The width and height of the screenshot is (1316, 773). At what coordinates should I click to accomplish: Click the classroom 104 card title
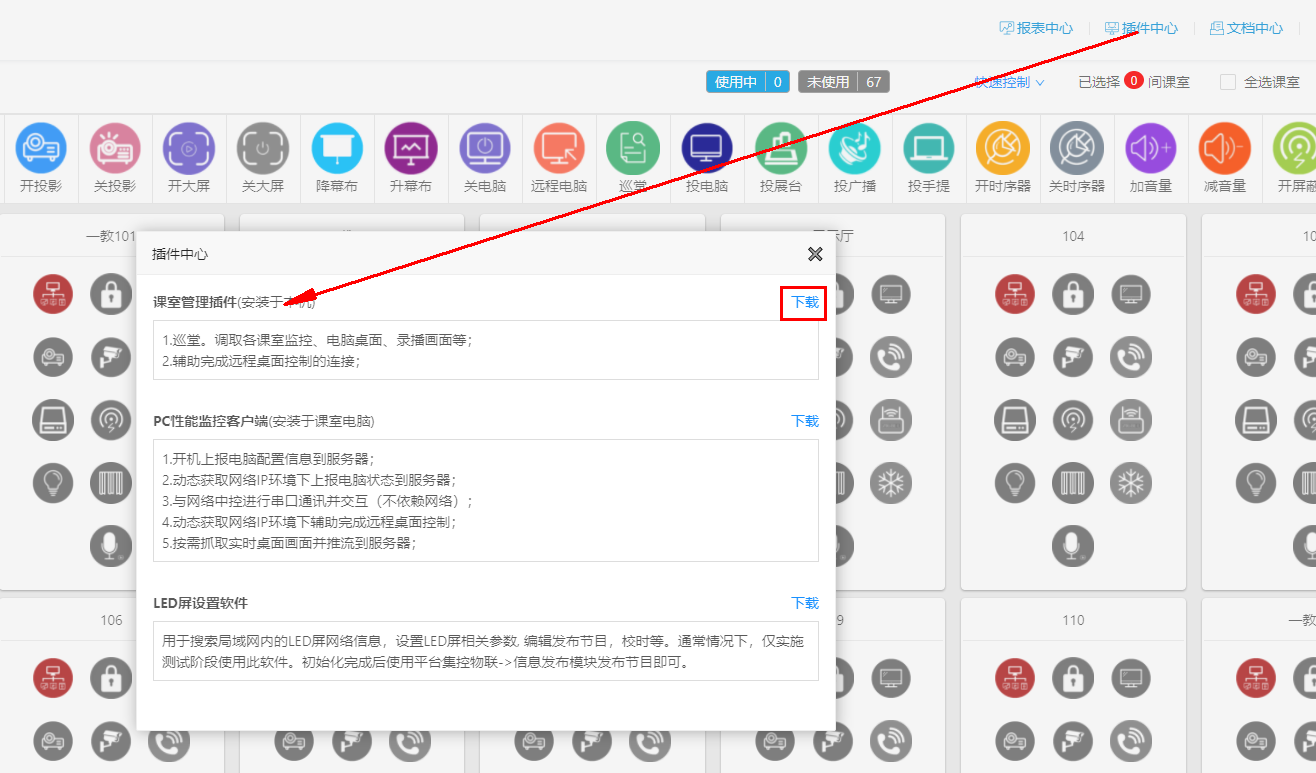pyautogui.click(x=1073, y=236)
